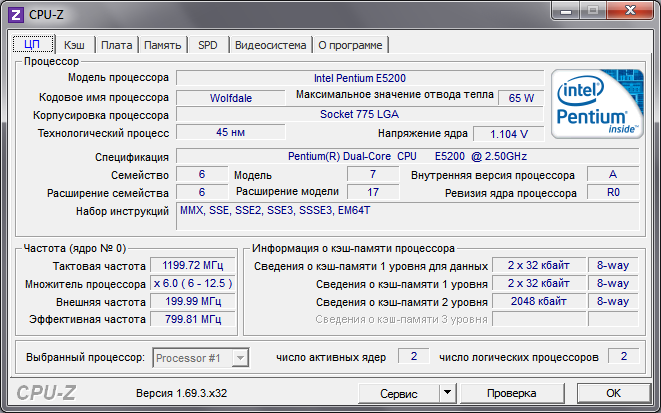Image resolution: width=661 pixels, height=413 pixels.
Task: Open the Сервис dropdown arrow
Action: (x=447, y=393)
